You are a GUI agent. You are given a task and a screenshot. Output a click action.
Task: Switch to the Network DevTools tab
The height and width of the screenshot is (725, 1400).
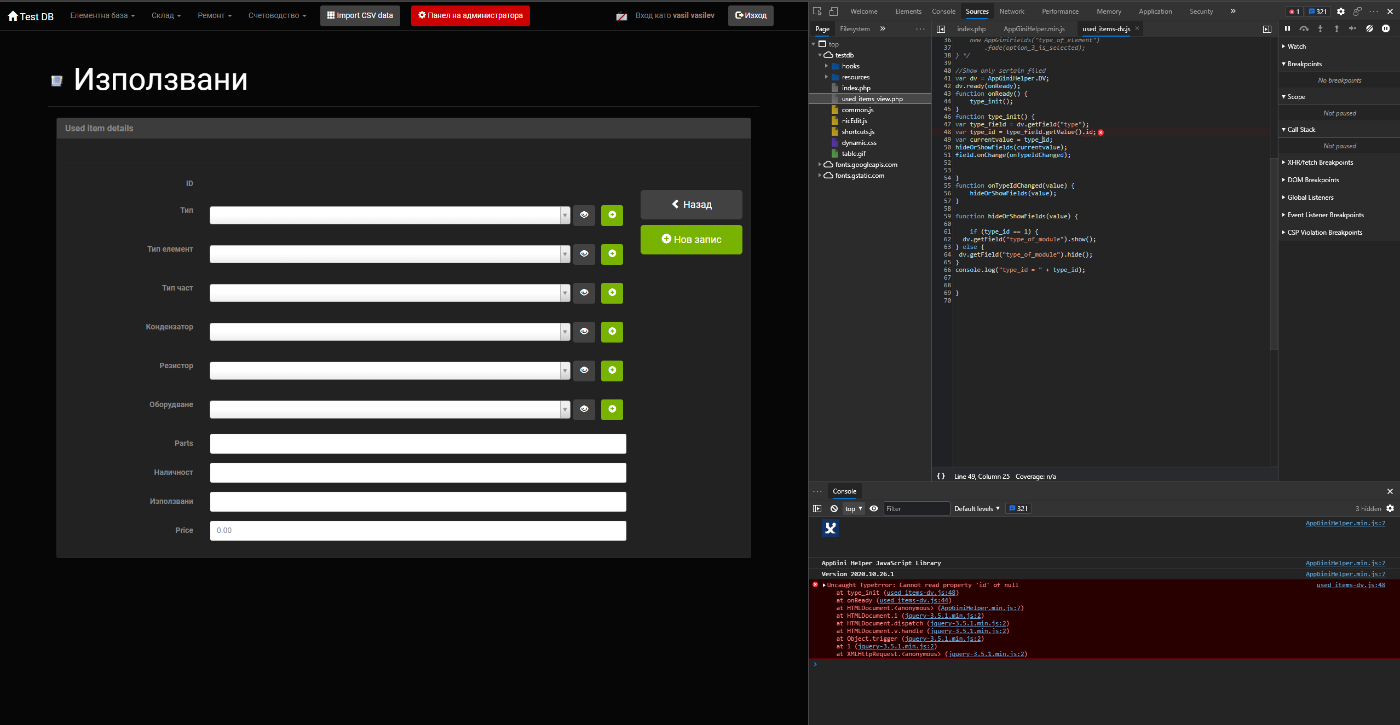1012,11
